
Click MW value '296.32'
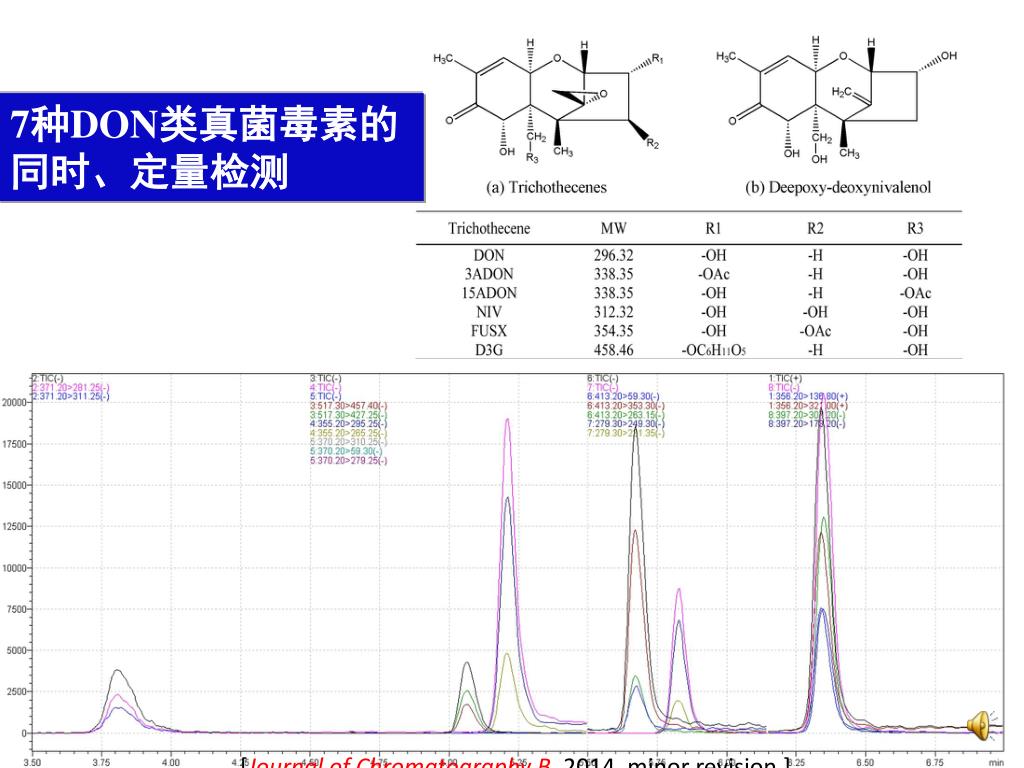point(613,255)
